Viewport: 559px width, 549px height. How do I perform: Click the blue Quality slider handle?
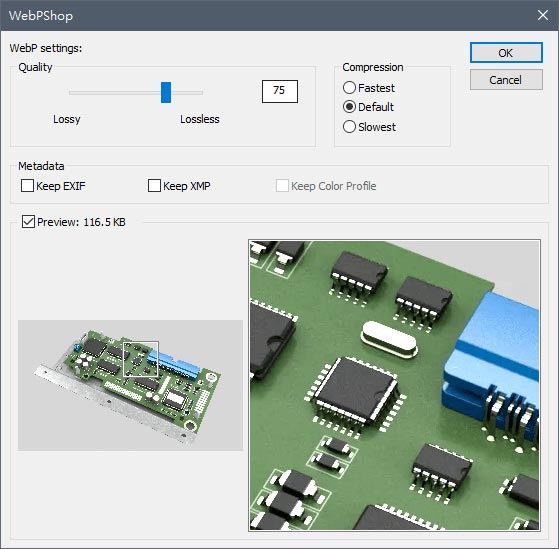point(166,92)
